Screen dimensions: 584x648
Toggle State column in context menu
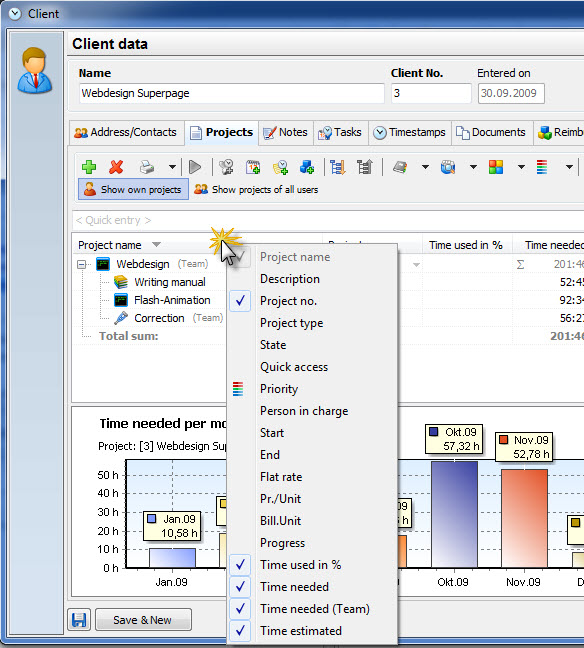313,345
